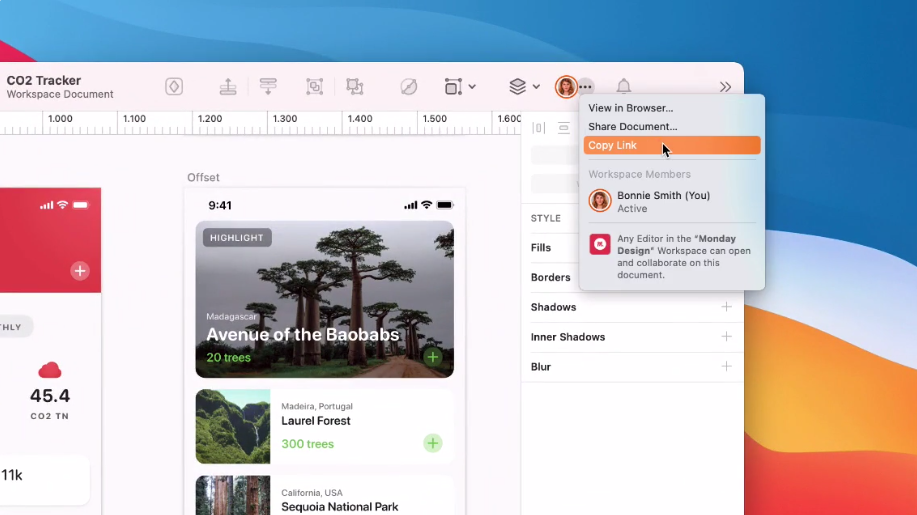Screen dimensions: 917x515
Task: Click the plus button on Laurel Forest card
Action: (x=433, y=444)
